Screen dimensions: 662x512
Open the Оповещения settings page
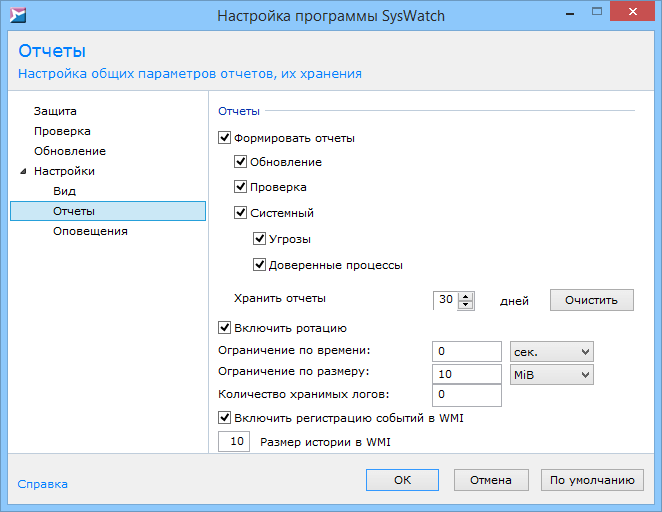(x=90, y=231)
